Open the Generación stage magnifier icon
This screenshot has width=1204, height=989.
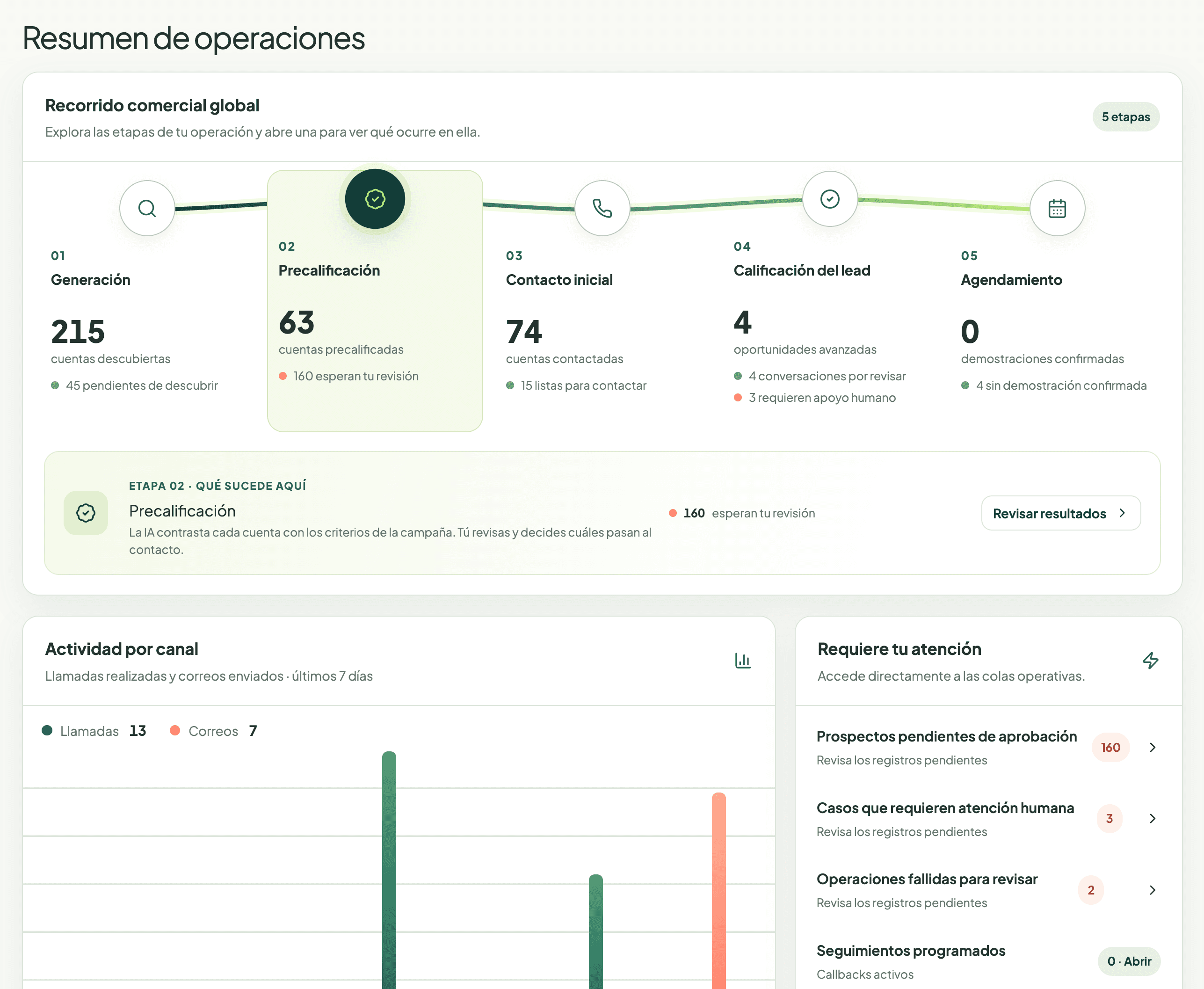tap(147, 209)
